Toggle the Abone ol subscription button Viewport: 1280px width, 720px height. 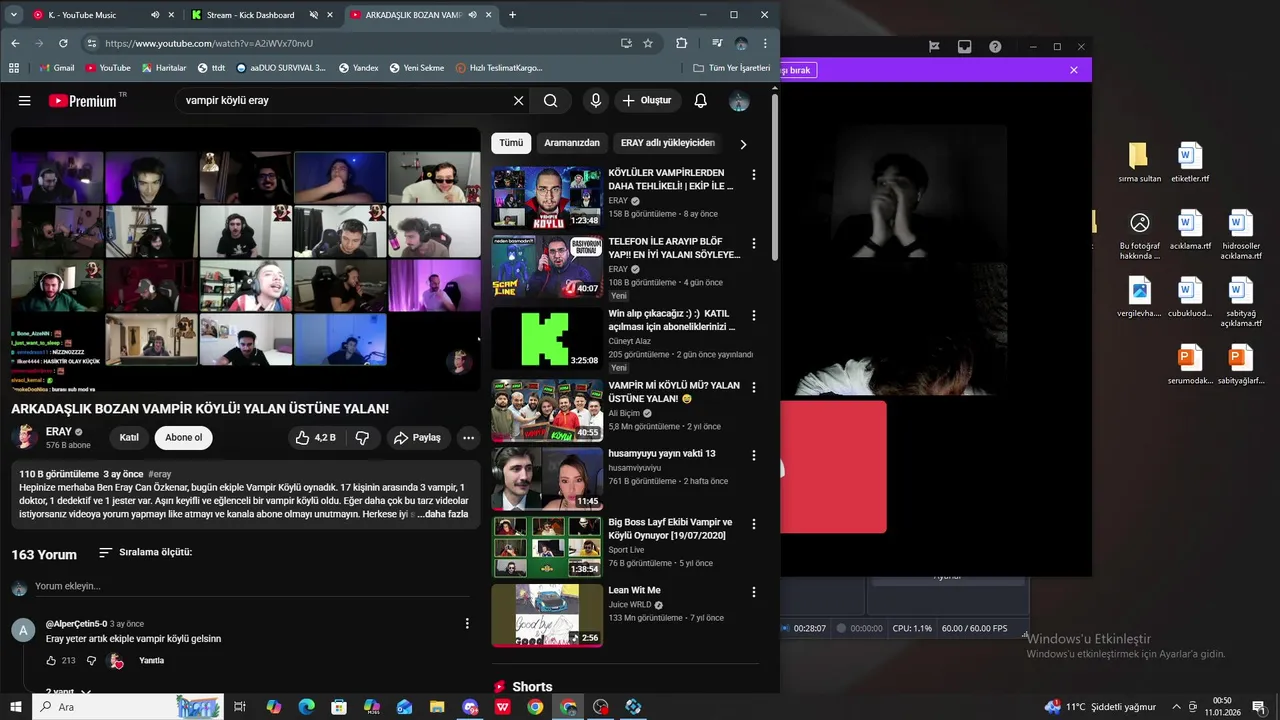pos(183,438)
